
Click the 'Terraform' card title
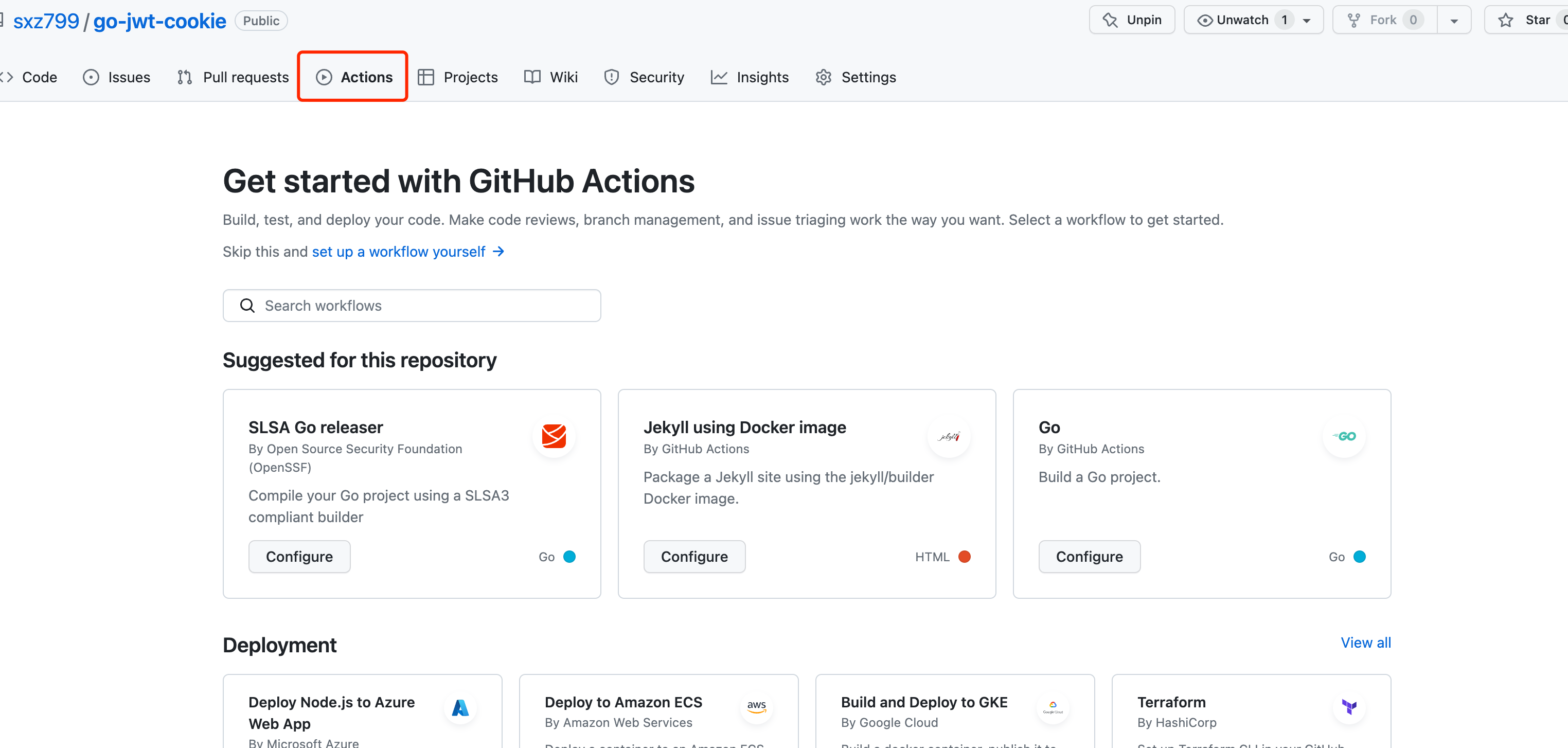[1172, 702]
